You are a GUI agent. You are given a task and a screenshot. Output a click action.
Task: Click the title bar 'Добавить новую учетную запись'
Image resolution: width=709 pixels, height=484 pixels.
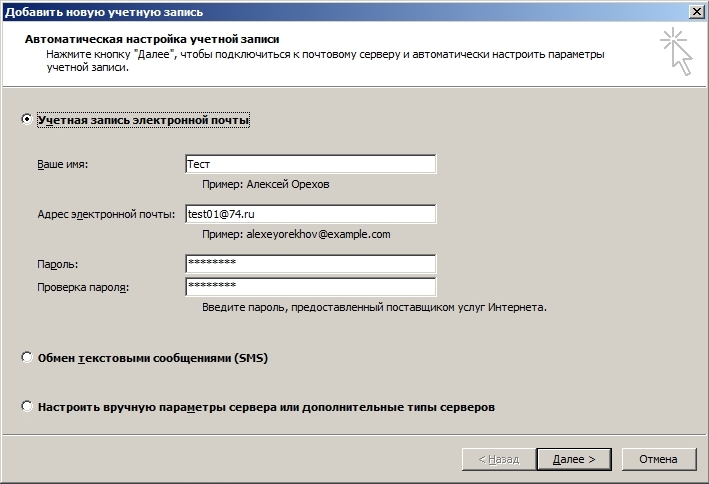coord(104,12)
